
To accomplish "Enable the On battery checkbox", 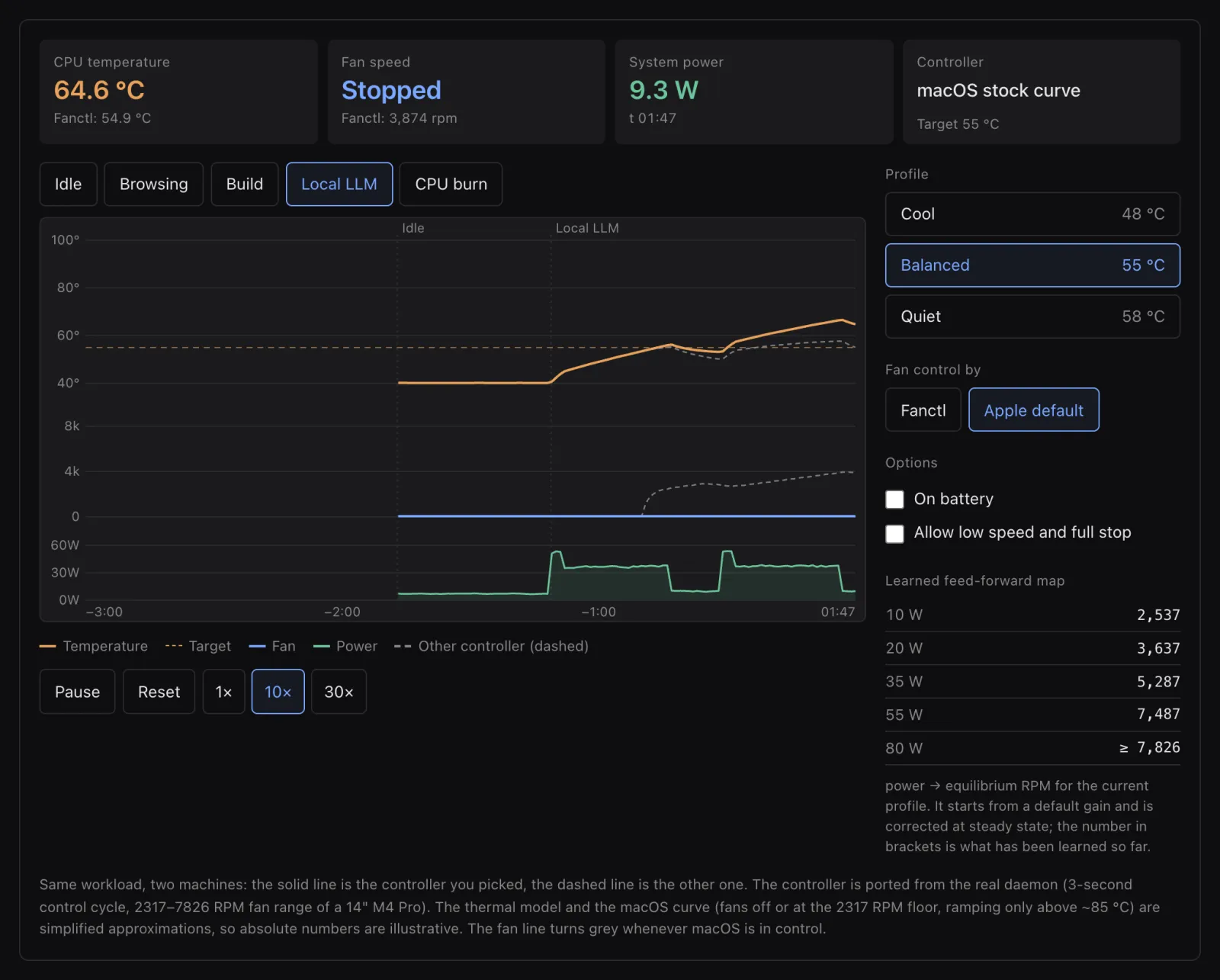I will tap(894, 500).
